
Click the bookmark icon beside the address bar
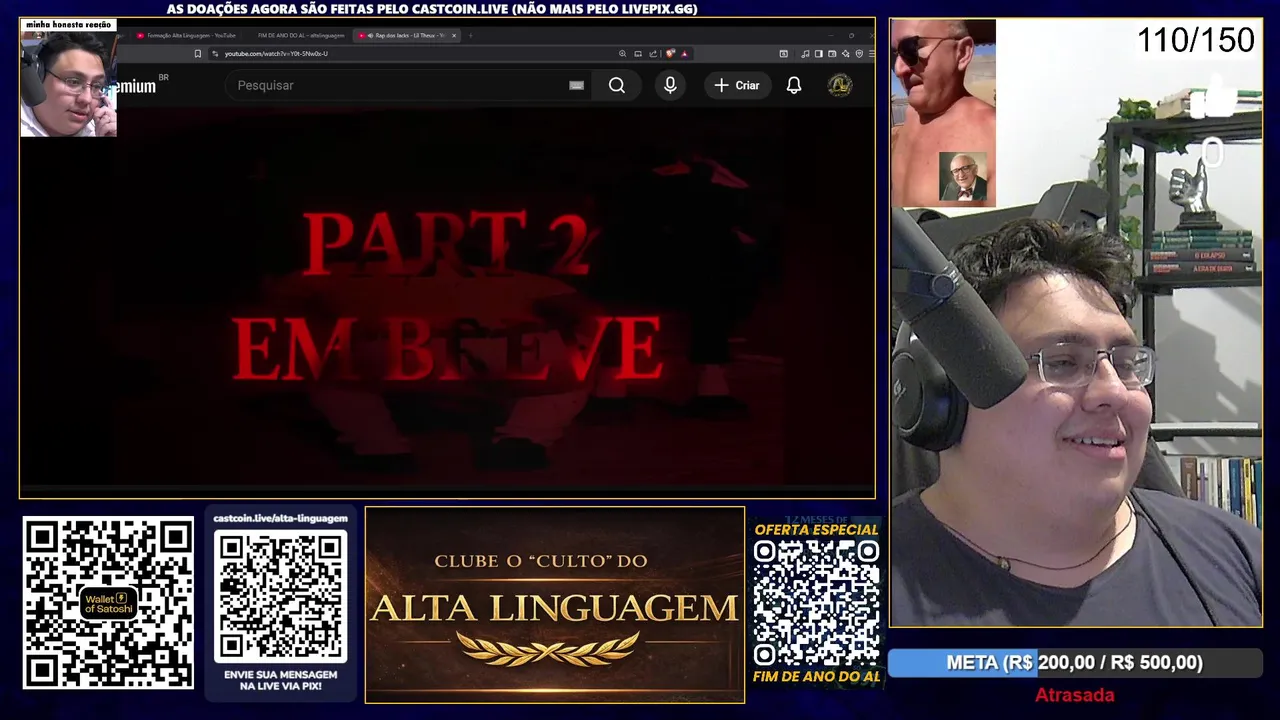198,54
